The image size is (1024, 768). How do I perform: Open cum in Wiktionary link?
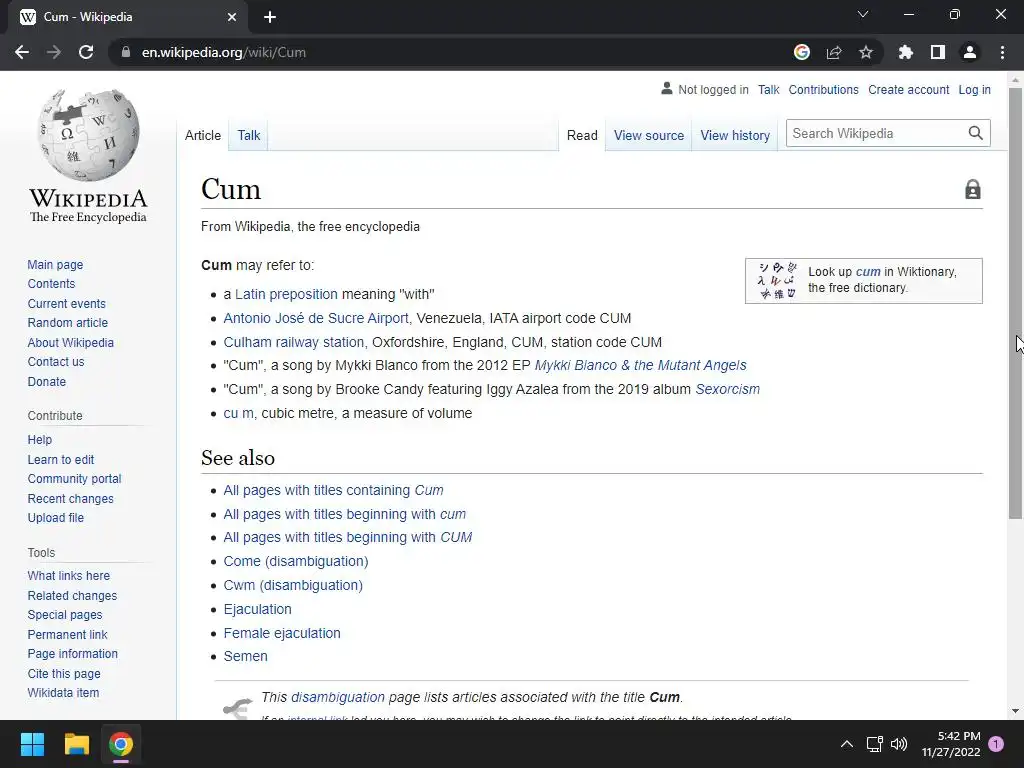tap(868, 272)
